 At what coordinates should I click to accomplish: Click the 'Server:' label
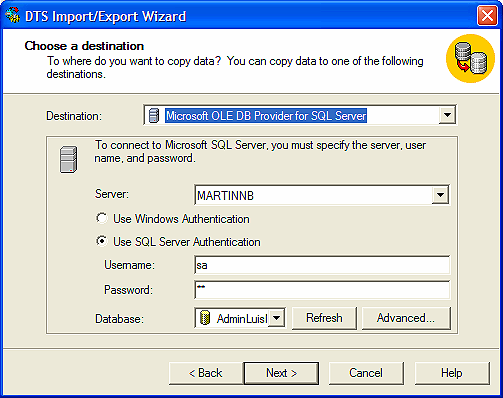pos(112,194)
